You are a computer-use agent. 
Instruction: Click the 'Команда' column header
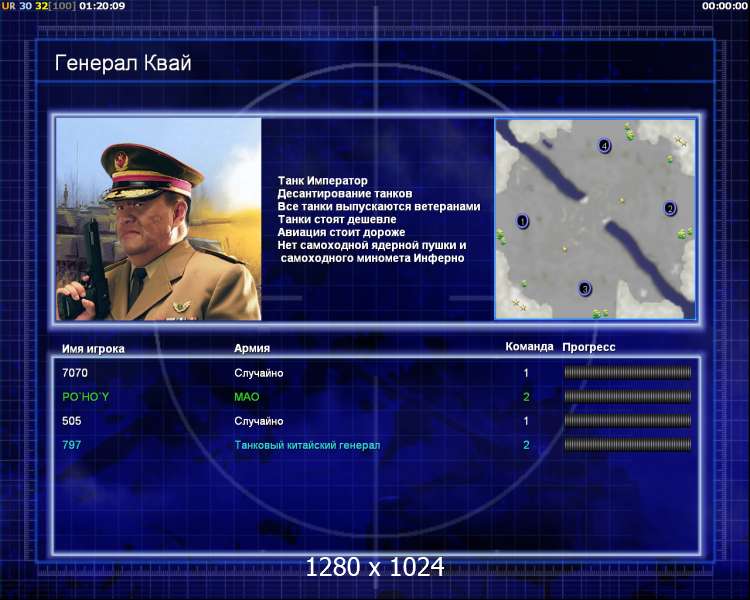[529, 346]
